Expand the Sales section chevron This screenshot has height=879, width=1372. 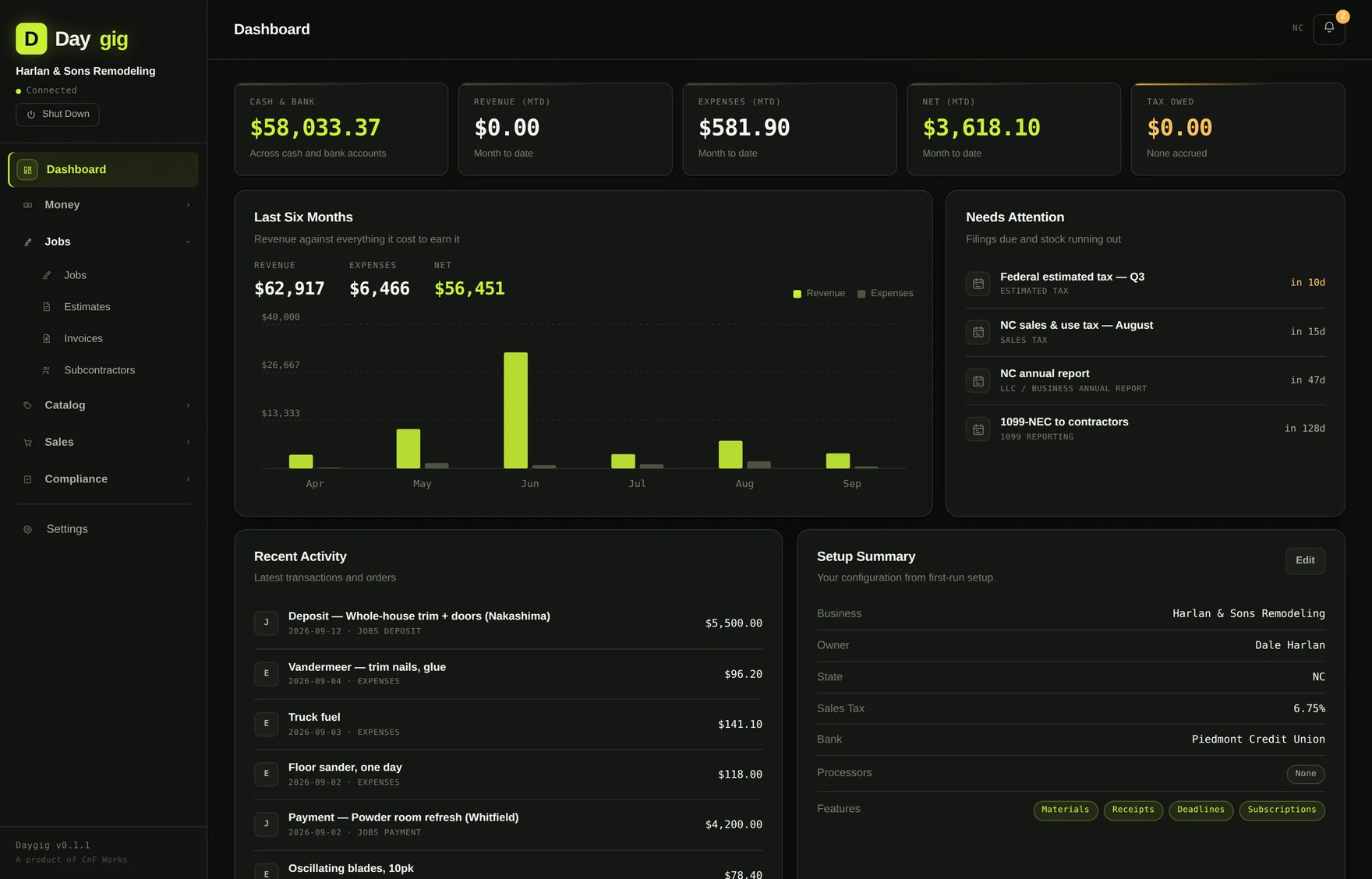[x=188, y=442]
